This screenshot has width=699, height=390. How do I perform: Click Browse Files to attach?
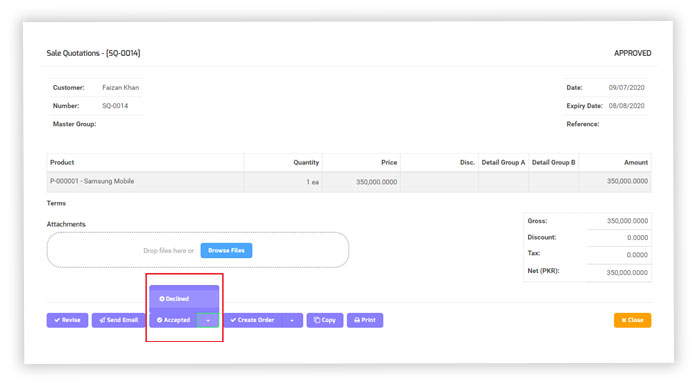point(226,250)
